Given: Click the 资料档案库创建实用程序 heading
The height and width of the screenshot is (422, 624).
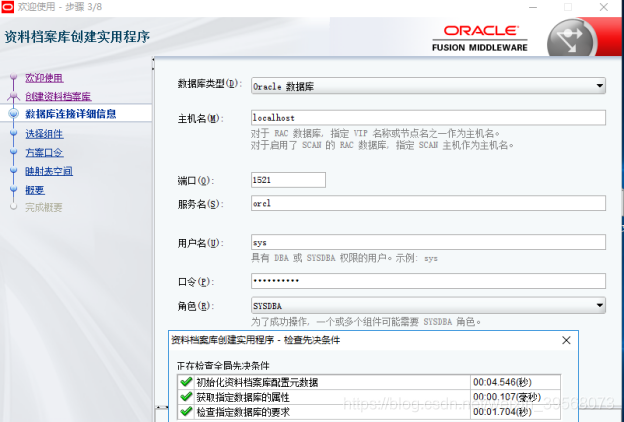Looking at the screenshot, I should coord(77,37).
